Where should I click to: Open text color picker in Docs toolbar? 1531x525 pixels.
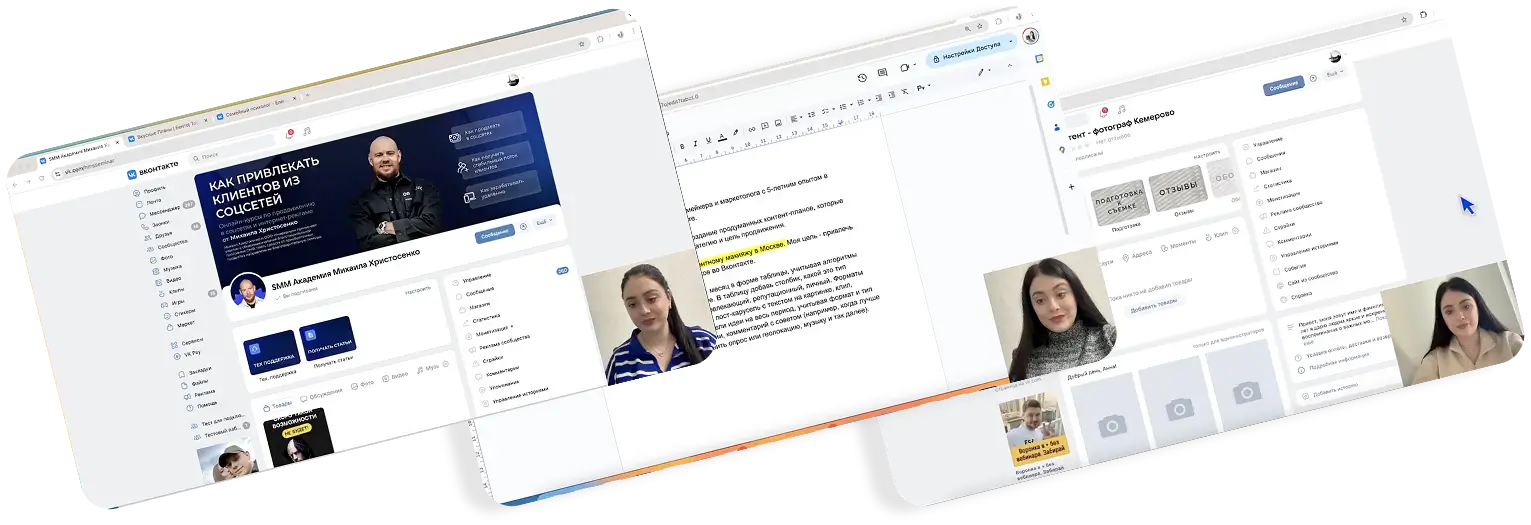pos(722,137)
